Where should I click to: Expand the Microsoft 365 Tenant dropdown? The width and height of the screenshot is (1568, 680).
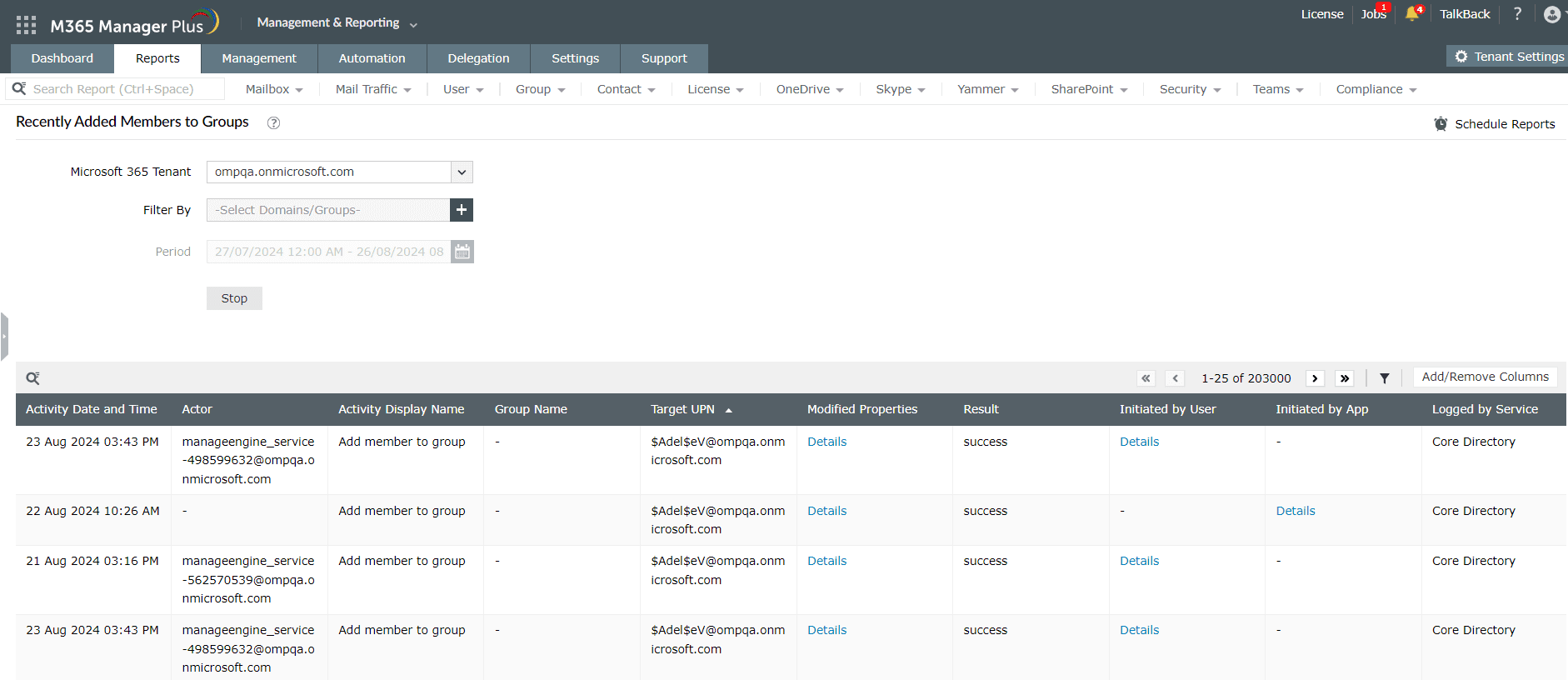462,172
